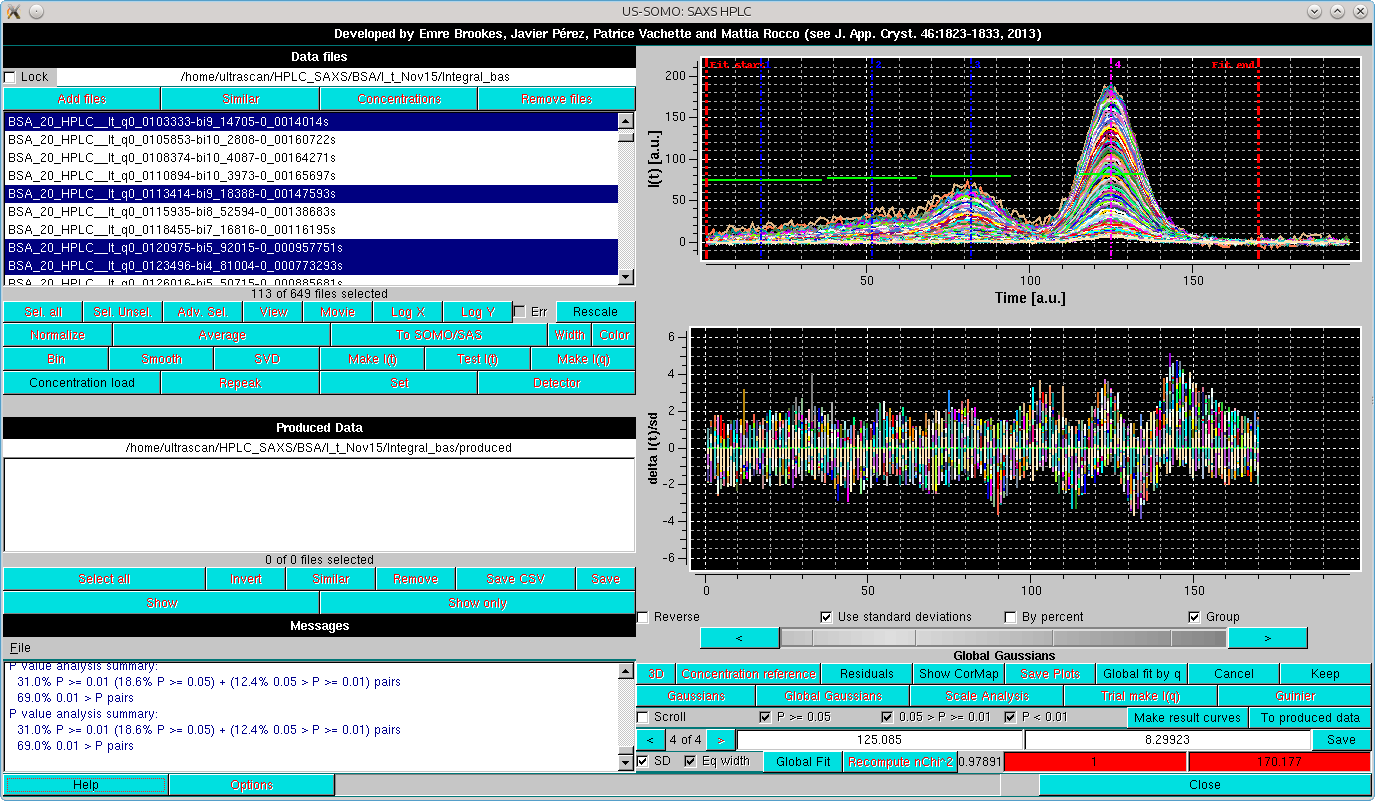Click the Movie button
The height and width of the screenshot is (801, 1375).
click(x=338, y=312)
